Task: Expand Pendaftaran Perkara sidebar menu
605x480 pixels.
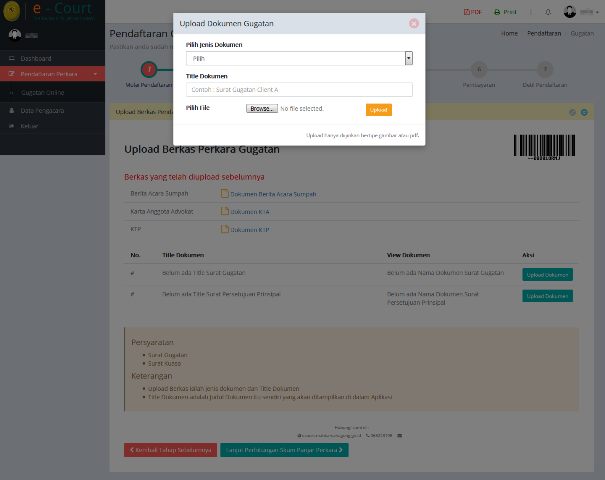Action: [x=50, y=74]
